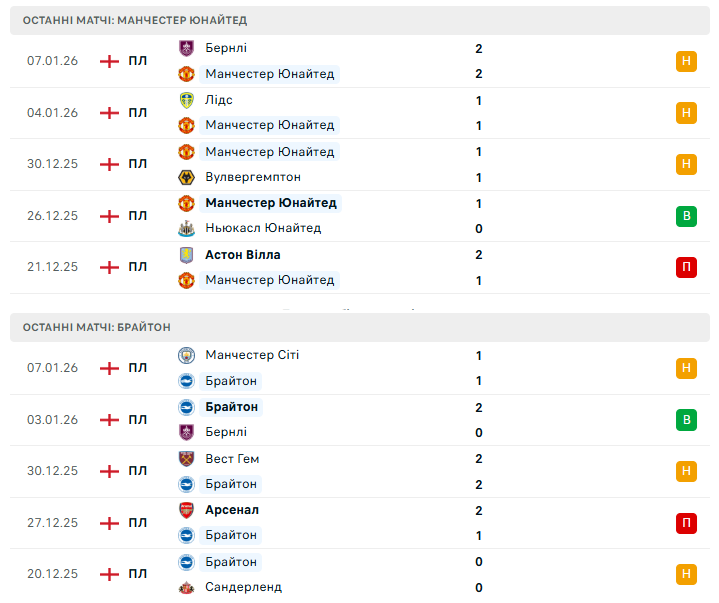
Task: Click the Arsenal crest icon
Action: 186,510
